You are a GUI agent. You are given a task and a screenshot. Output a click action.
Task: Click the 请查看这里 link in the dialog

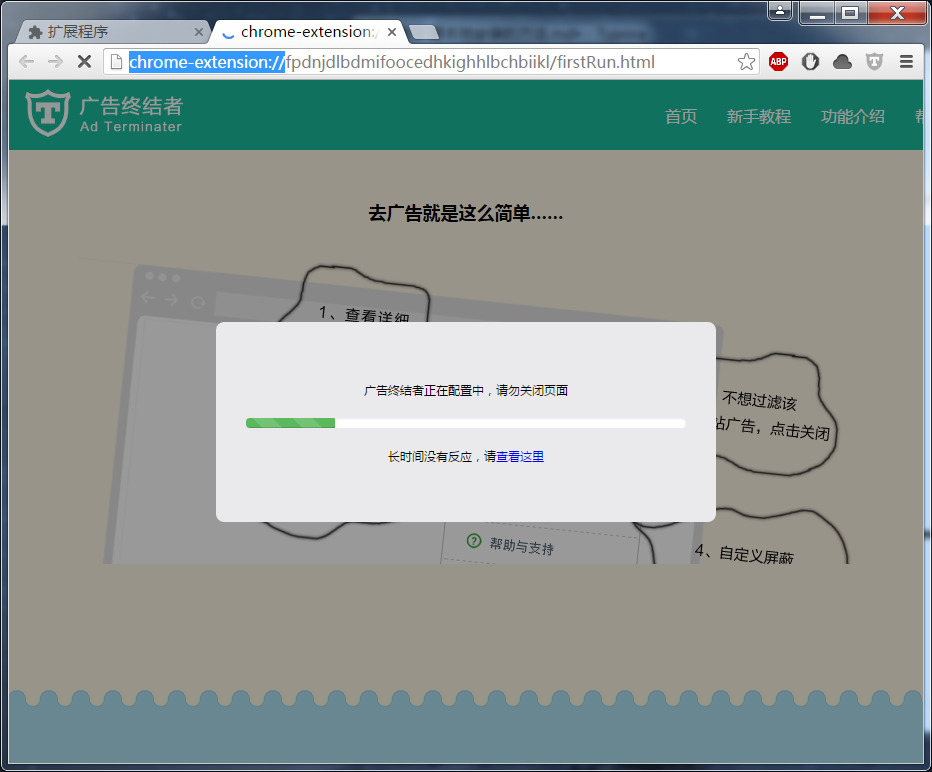pyautogui.click(x=514, y=457)
